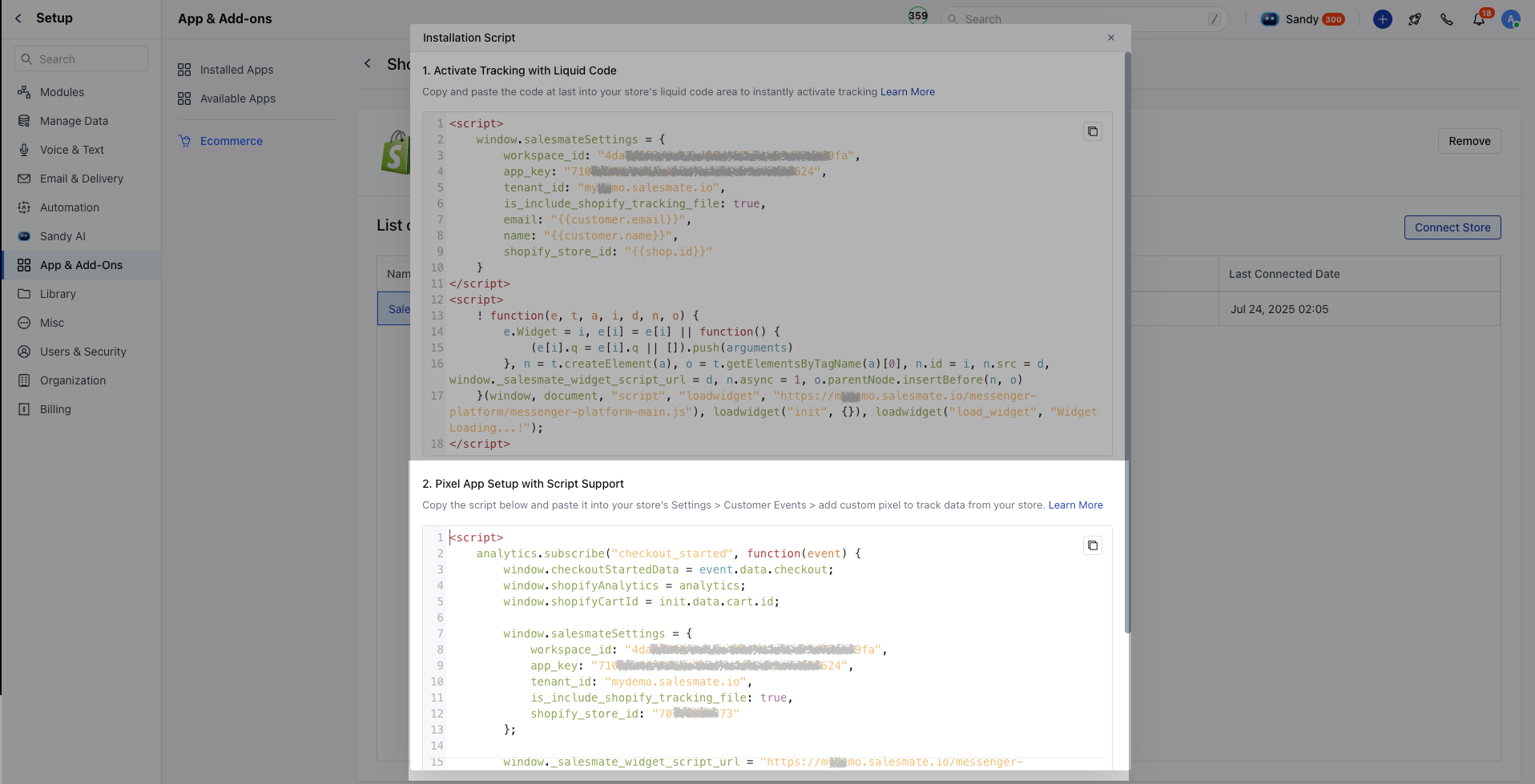Click the Voice & Text microphone icon

pos(24,150)
